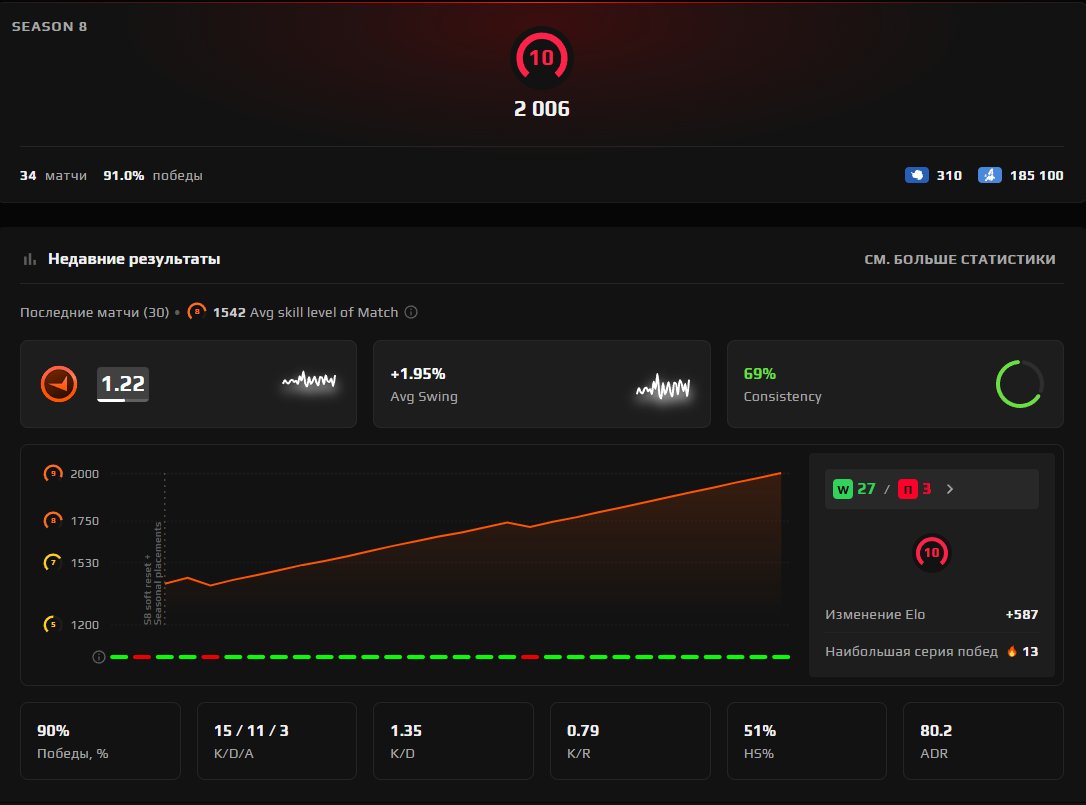Open the 1.35 K/D stat card

click(x=454, y=741)
